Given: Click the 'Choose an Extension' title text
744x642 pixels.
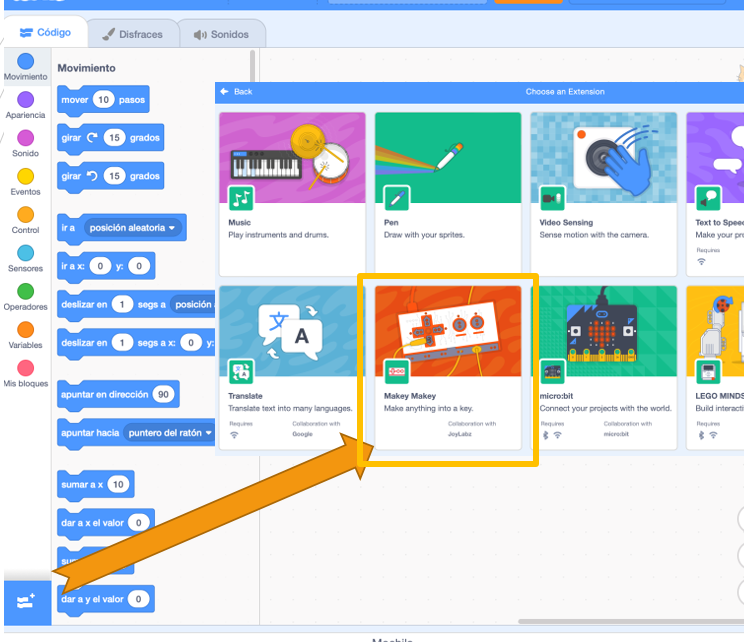Looking at the screenshot, I should coord(565,92).
